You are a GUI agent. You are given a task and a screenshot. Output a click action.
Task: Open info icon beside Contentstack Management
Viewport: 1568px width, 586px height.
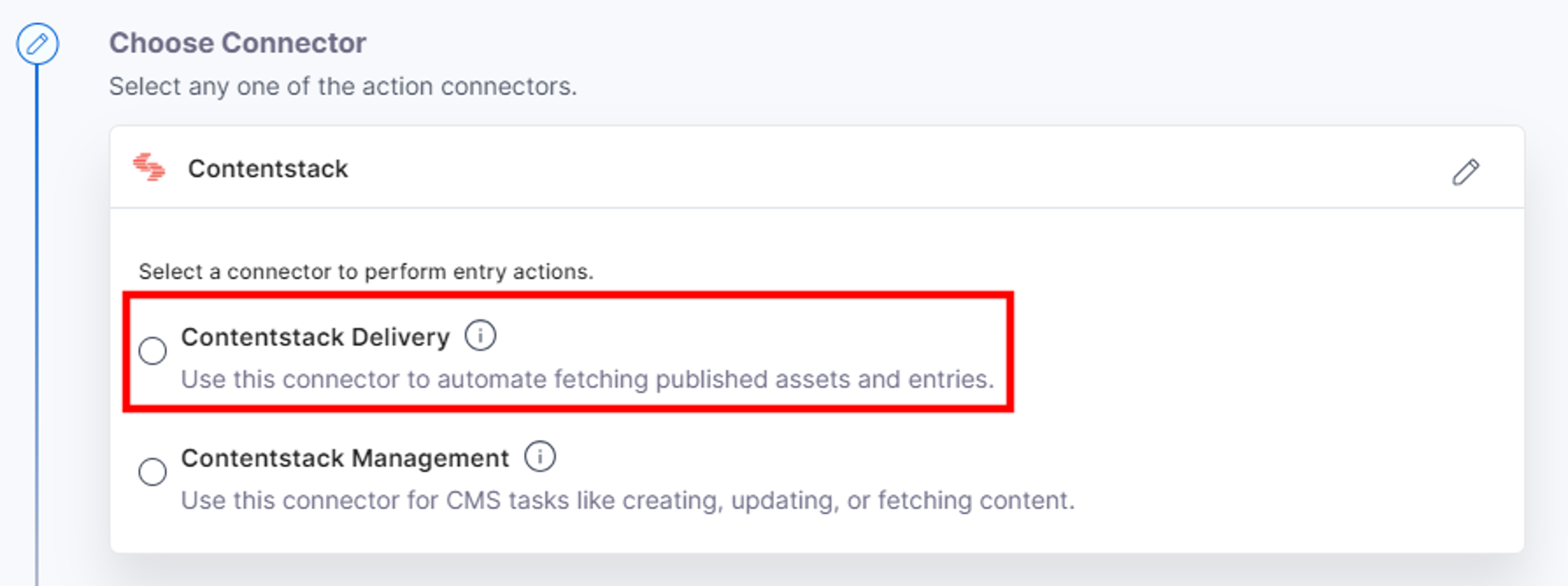tap(540, 456)
